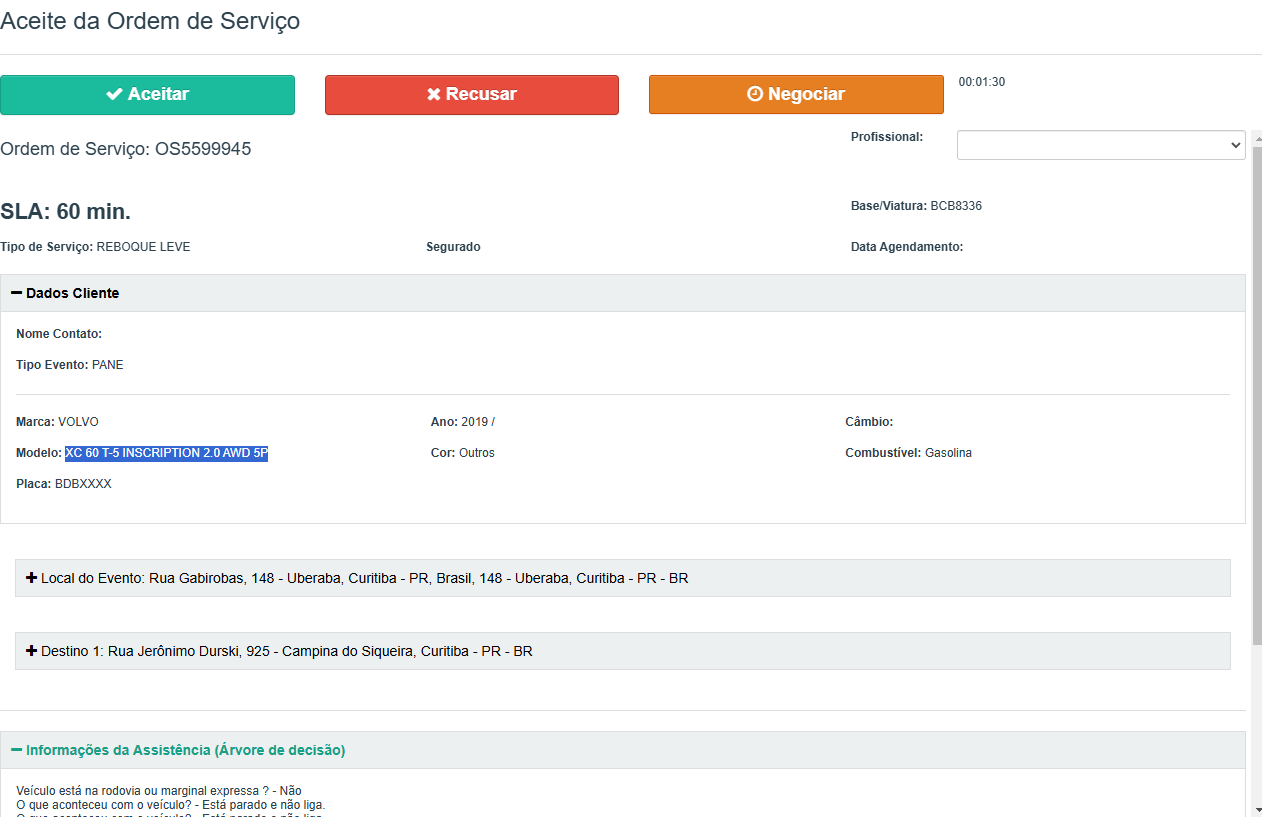Click the X icon on Recusar
Viewport: 1262px width, 817px height.
coord(434,94)
